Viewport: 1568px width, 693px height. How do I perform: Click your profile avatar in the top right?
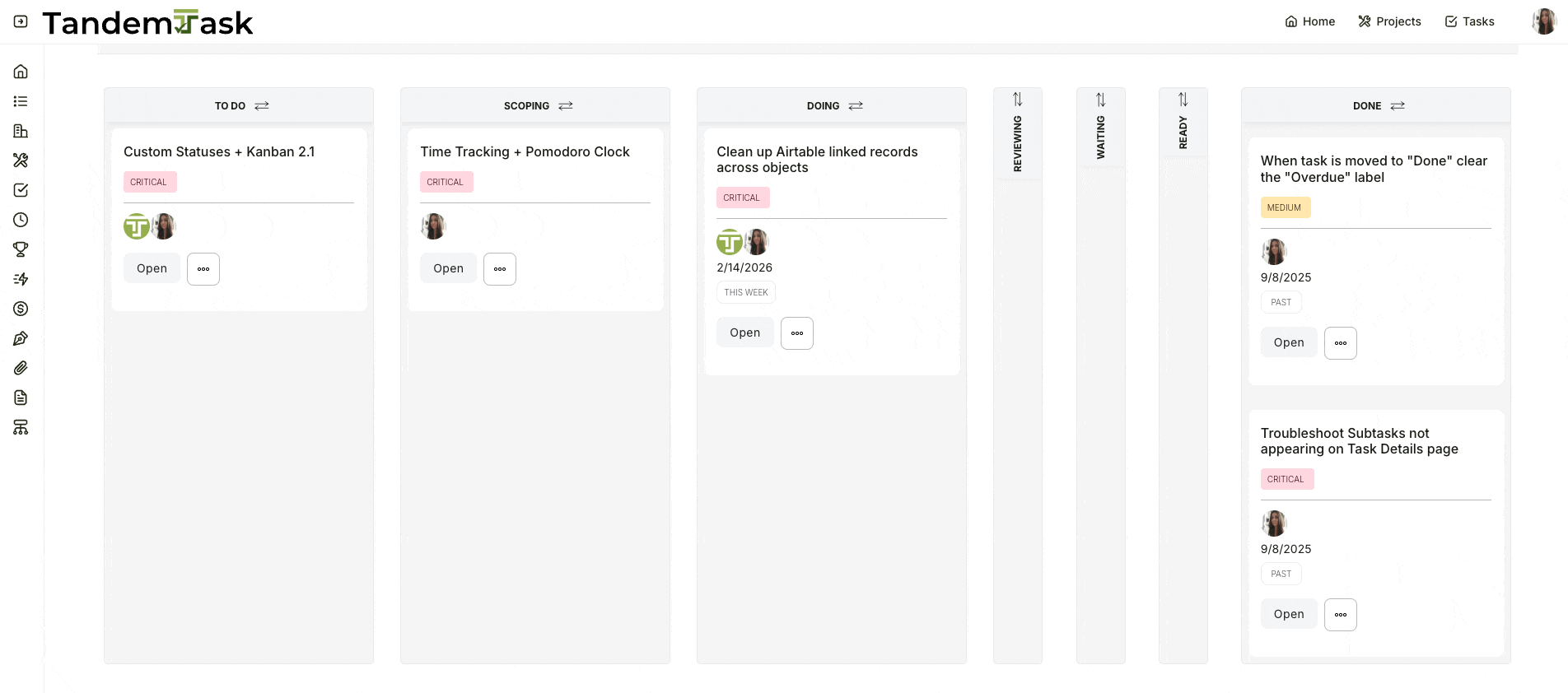(1544, 21)
